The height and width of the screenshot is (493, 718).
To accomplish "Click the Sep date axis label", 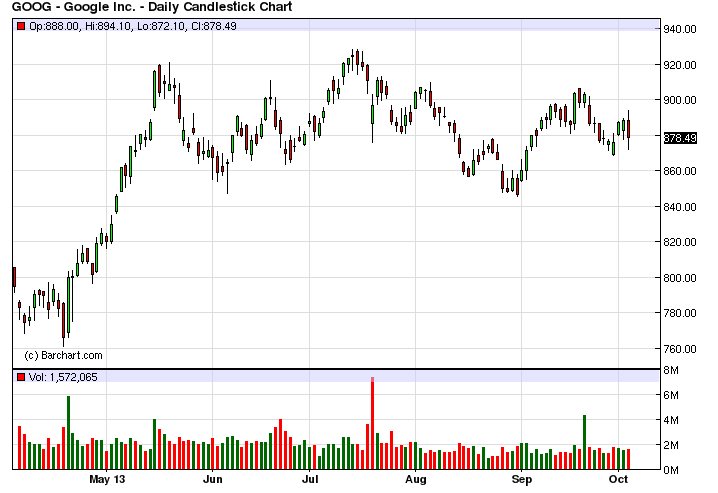I will pyautogui.click(x=522, y=479).
